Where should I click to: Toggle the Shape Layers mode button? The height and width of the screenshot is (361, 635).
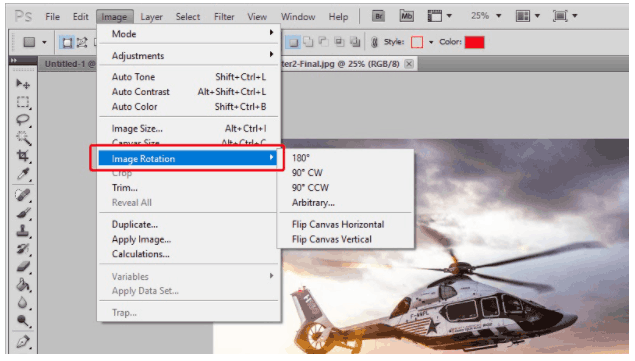coord(67,42)
